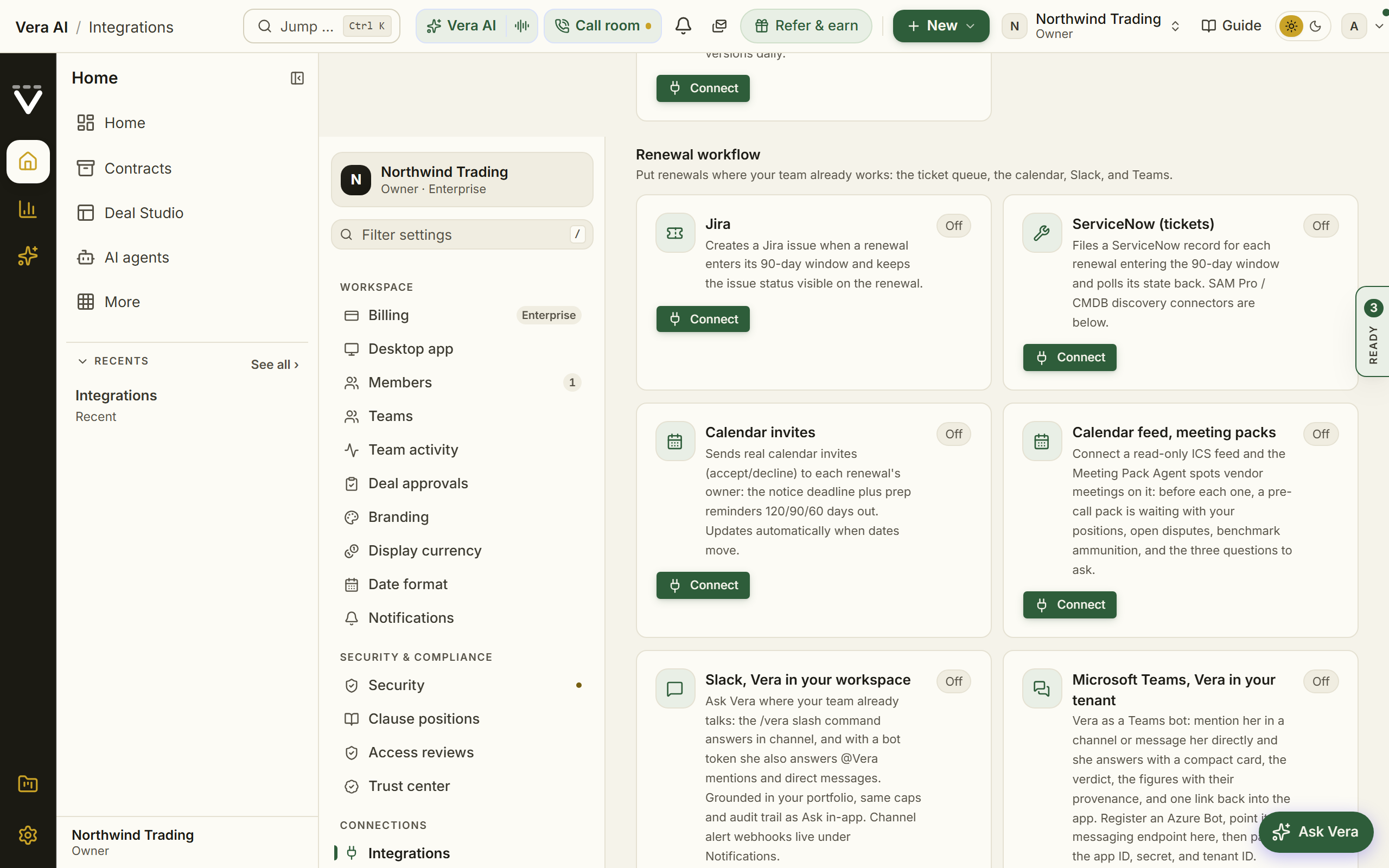
Task: Click the Microsoft Teams chat icon
Action: pos(1042,688)
